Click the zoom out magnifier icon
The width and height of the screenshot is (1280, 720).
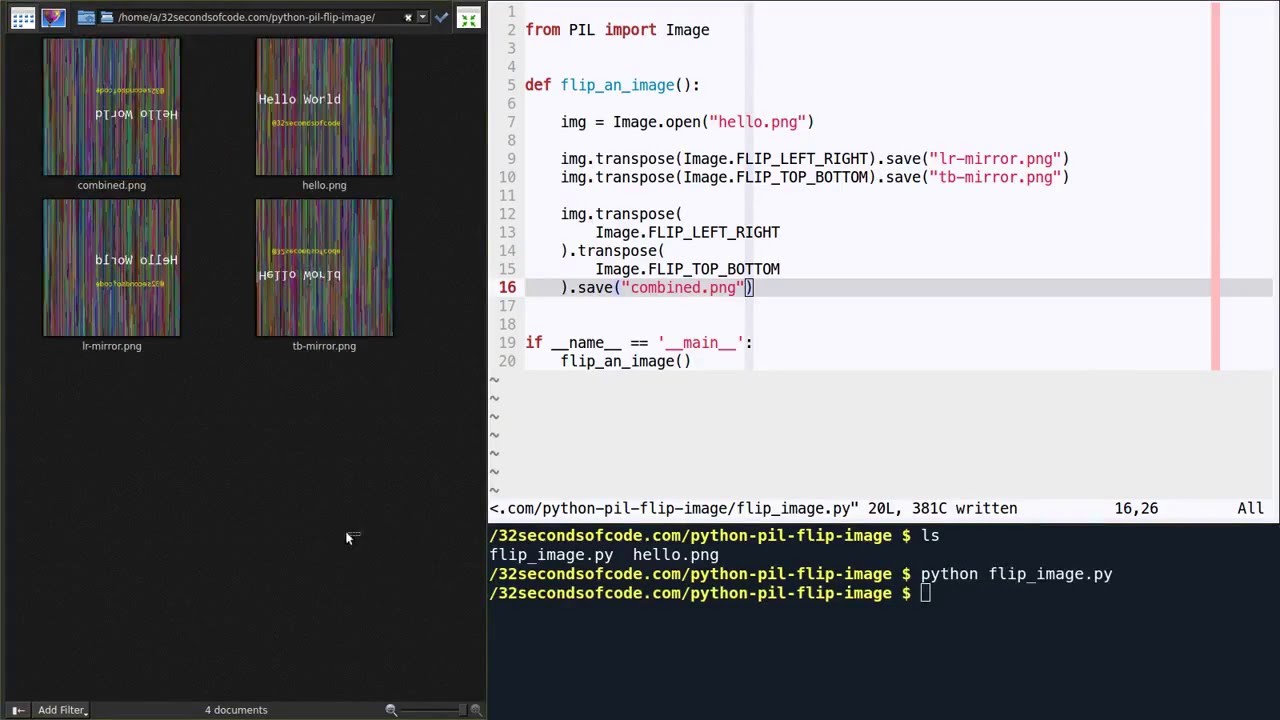click(x=391, y=710)
